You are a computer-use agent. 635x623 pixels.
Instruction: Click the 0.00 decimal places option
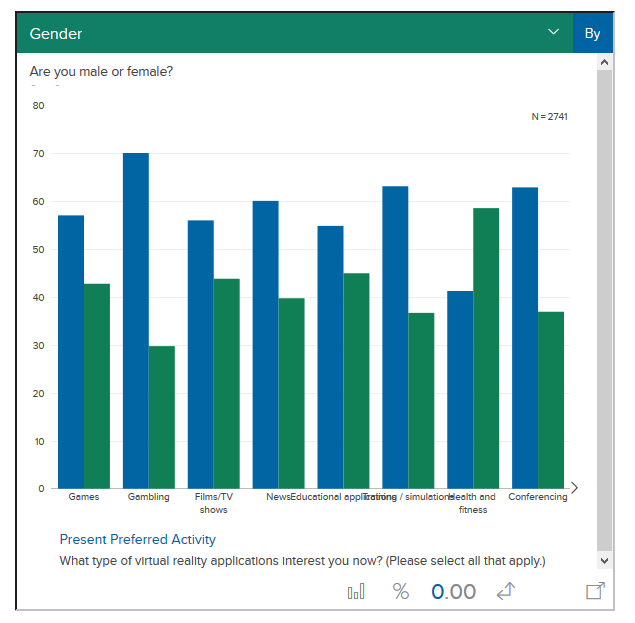click(453, 592)
